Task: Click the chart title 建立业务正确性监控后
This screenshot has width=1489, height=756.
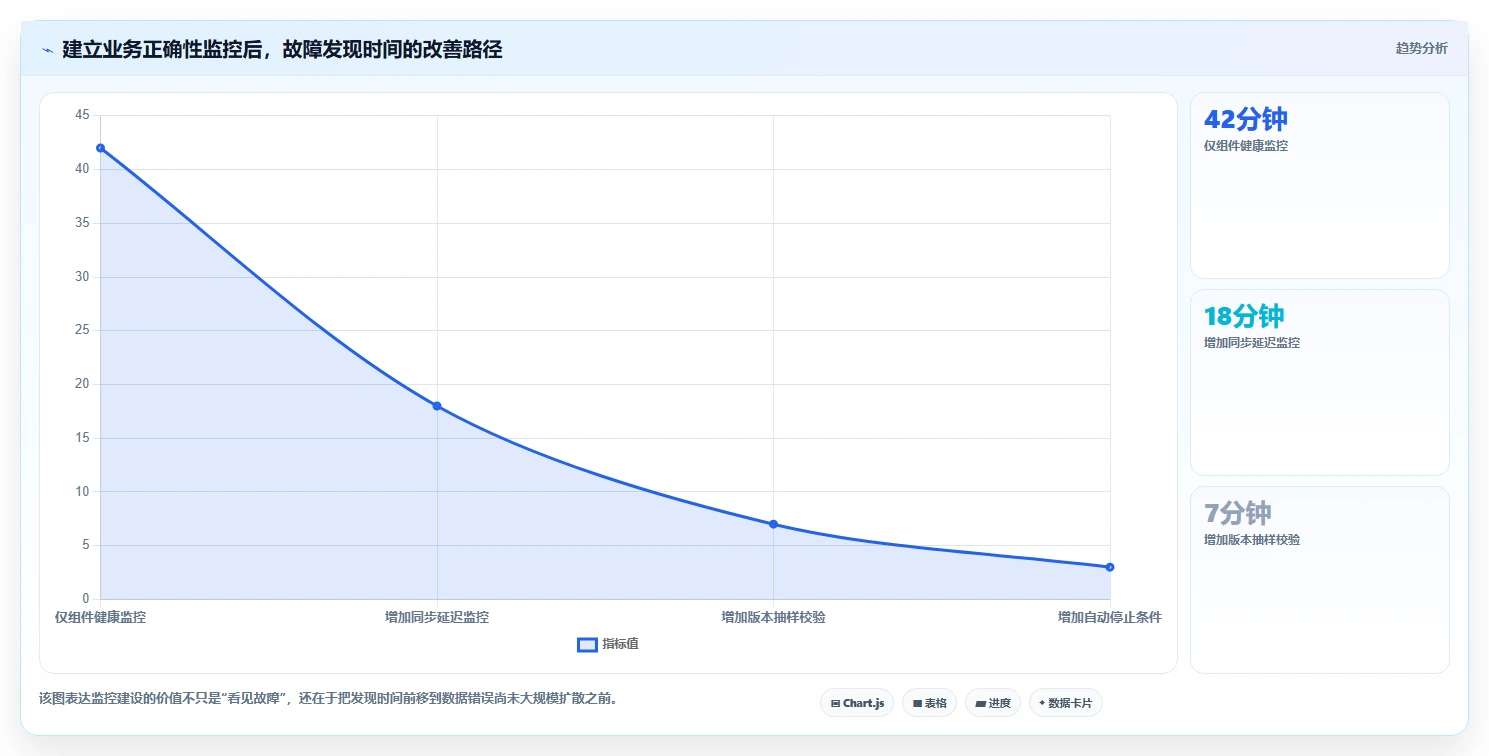Action: point(282,49)
